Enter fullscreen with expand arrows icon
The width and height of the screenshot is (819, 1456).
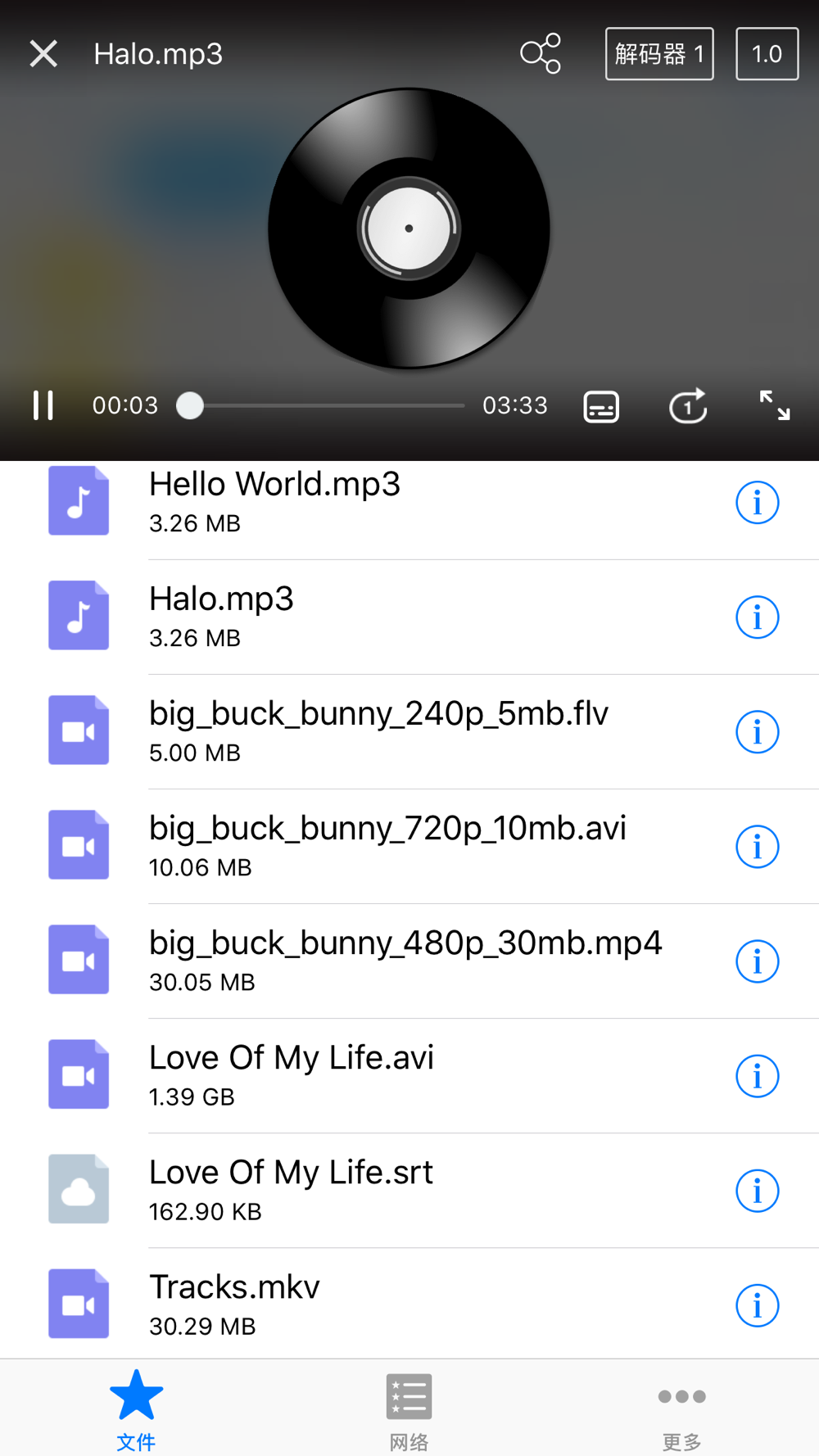pyautogui.click(x=775, y=405)
